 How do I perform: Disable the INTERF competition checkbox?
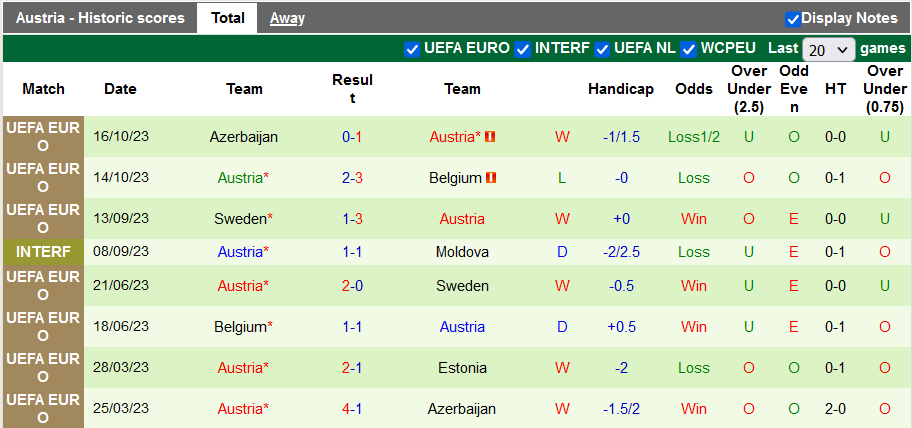(x=523, y=49)
